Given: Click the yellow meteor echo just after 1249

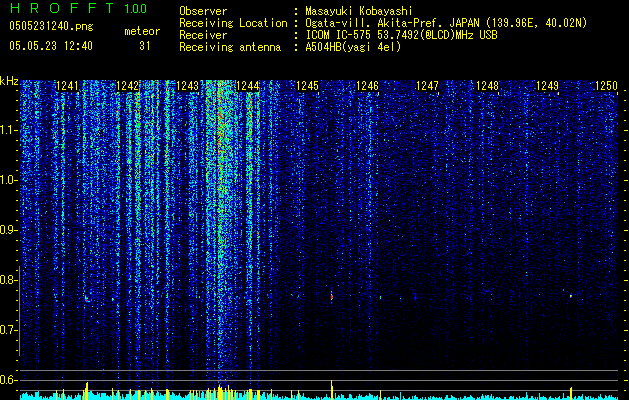Looking at the screenshot, I should [571, 296].
